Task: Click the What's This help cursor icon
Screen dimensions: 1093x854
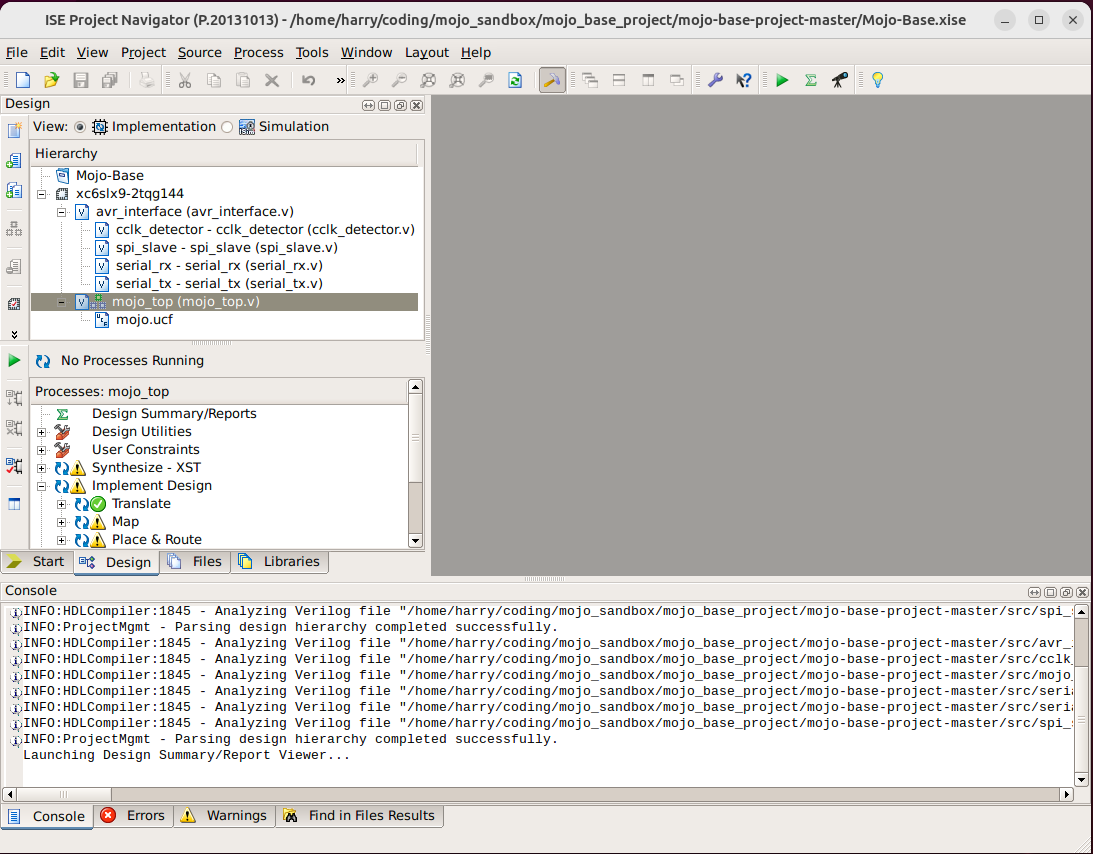Action: (744, 80)
